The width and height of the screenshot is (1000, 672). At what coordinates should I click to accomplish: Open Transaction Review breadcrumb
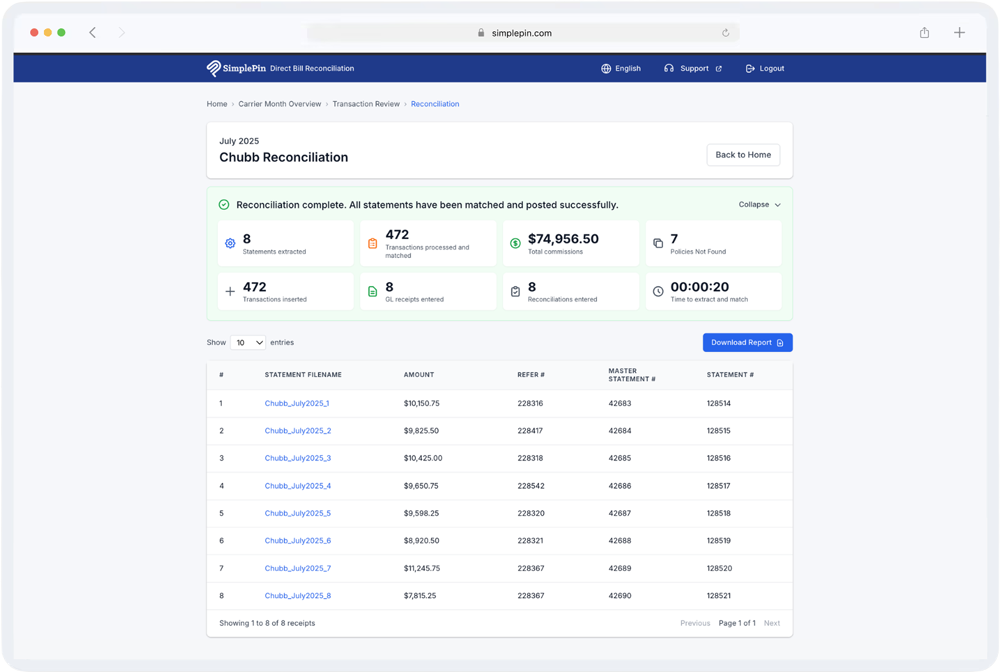click(366, 104)
